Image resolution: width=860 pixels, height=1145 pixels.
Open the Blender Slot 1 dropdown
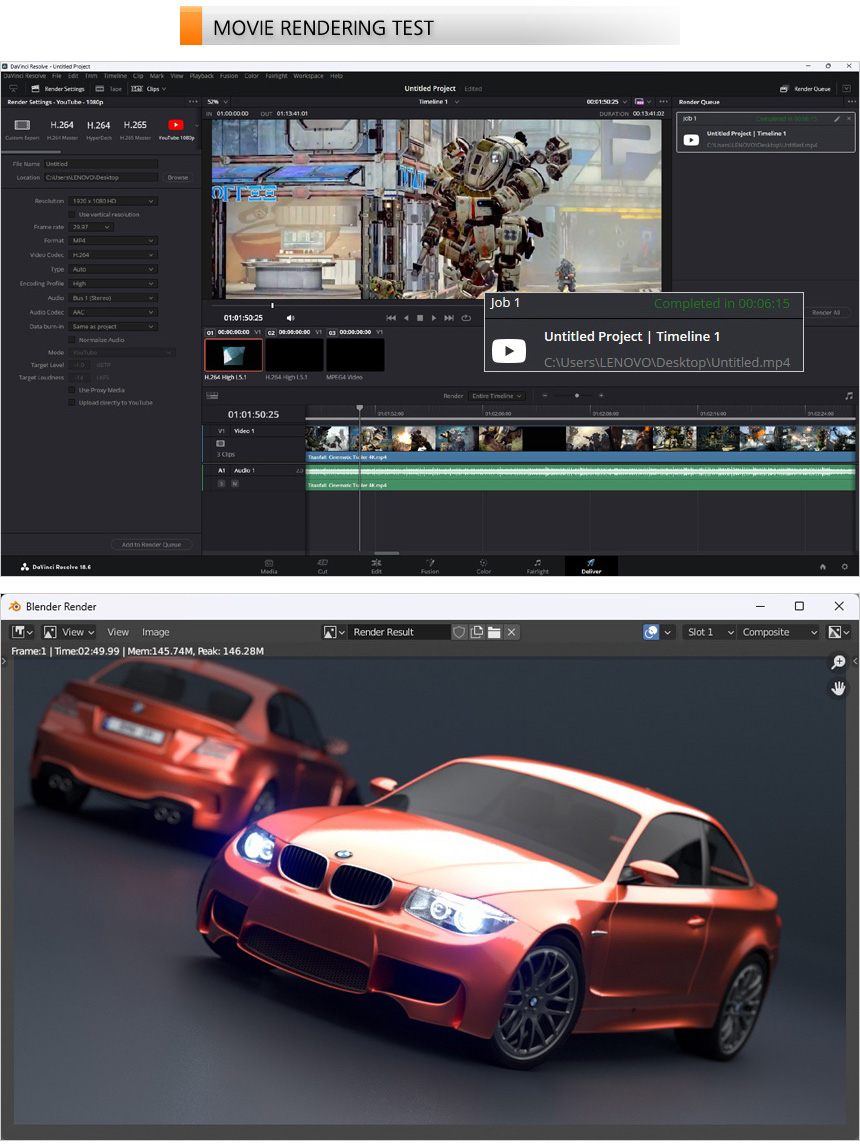(x=710, y=632)
